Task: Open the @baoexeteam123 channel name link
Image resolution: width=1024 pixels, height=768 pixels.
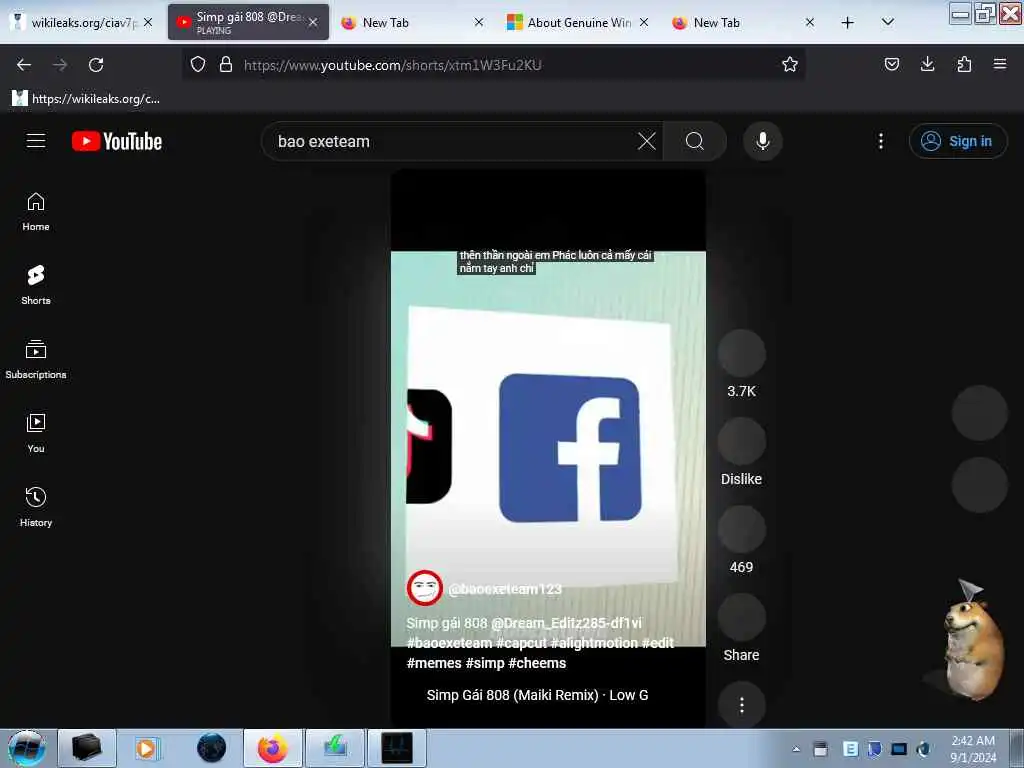Action: (x=505, y=588)
